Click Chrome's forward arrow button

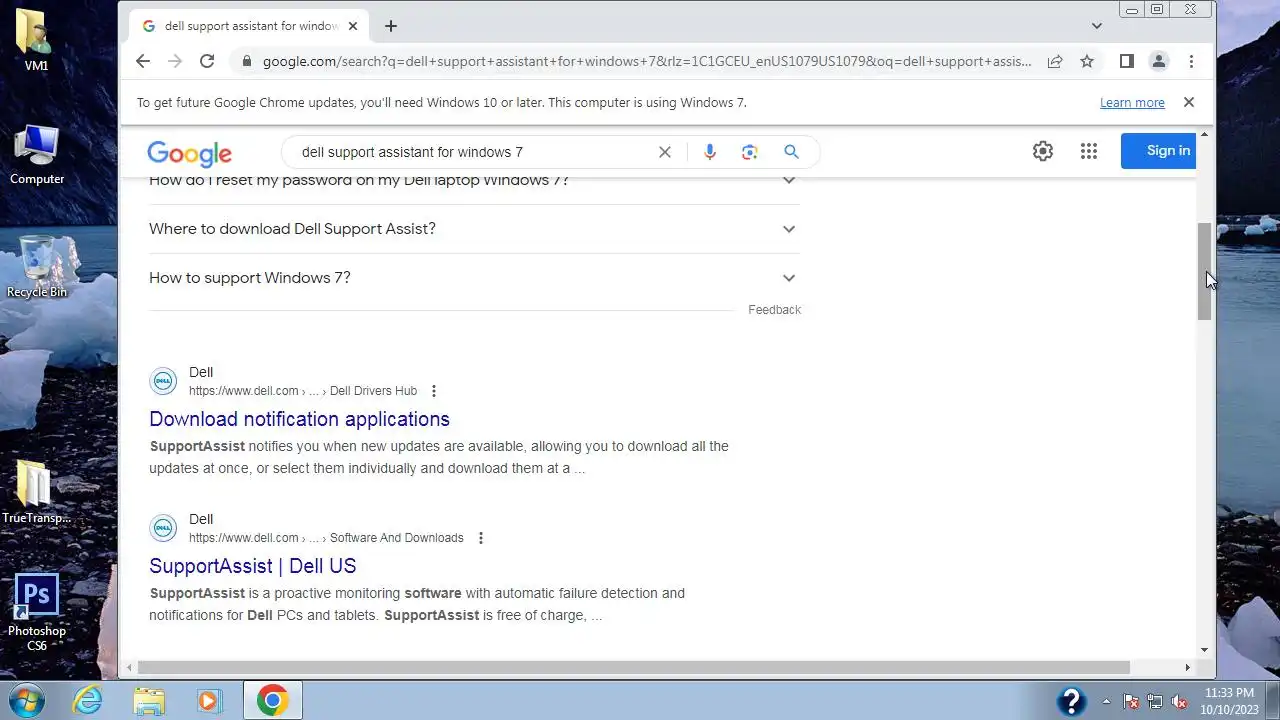coord(175,61)
